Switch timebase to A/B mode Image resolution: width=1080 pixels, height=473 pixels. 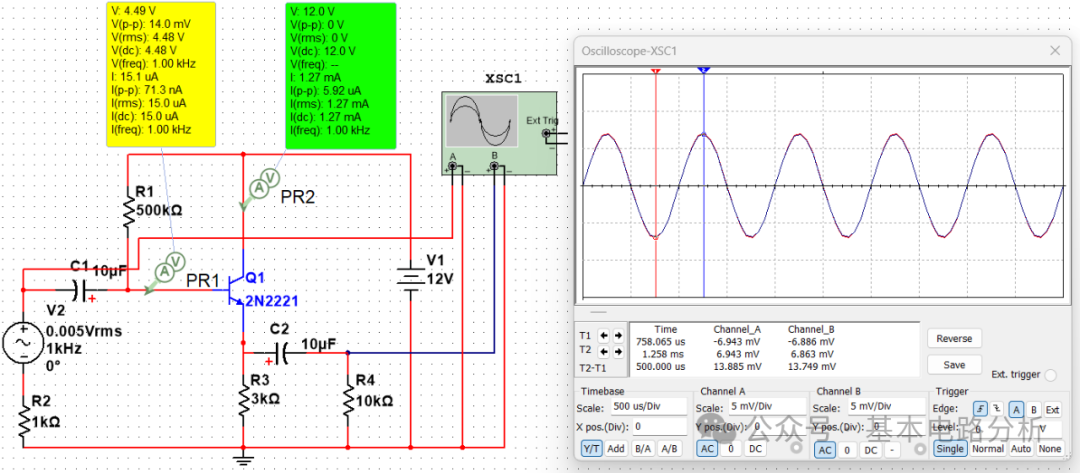(x=668, y=448)
